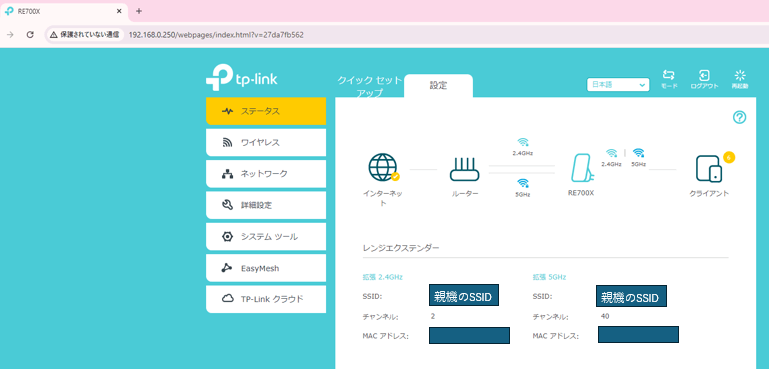Click the 5GHz SSID value 親機のSSID

pos(632,296)
